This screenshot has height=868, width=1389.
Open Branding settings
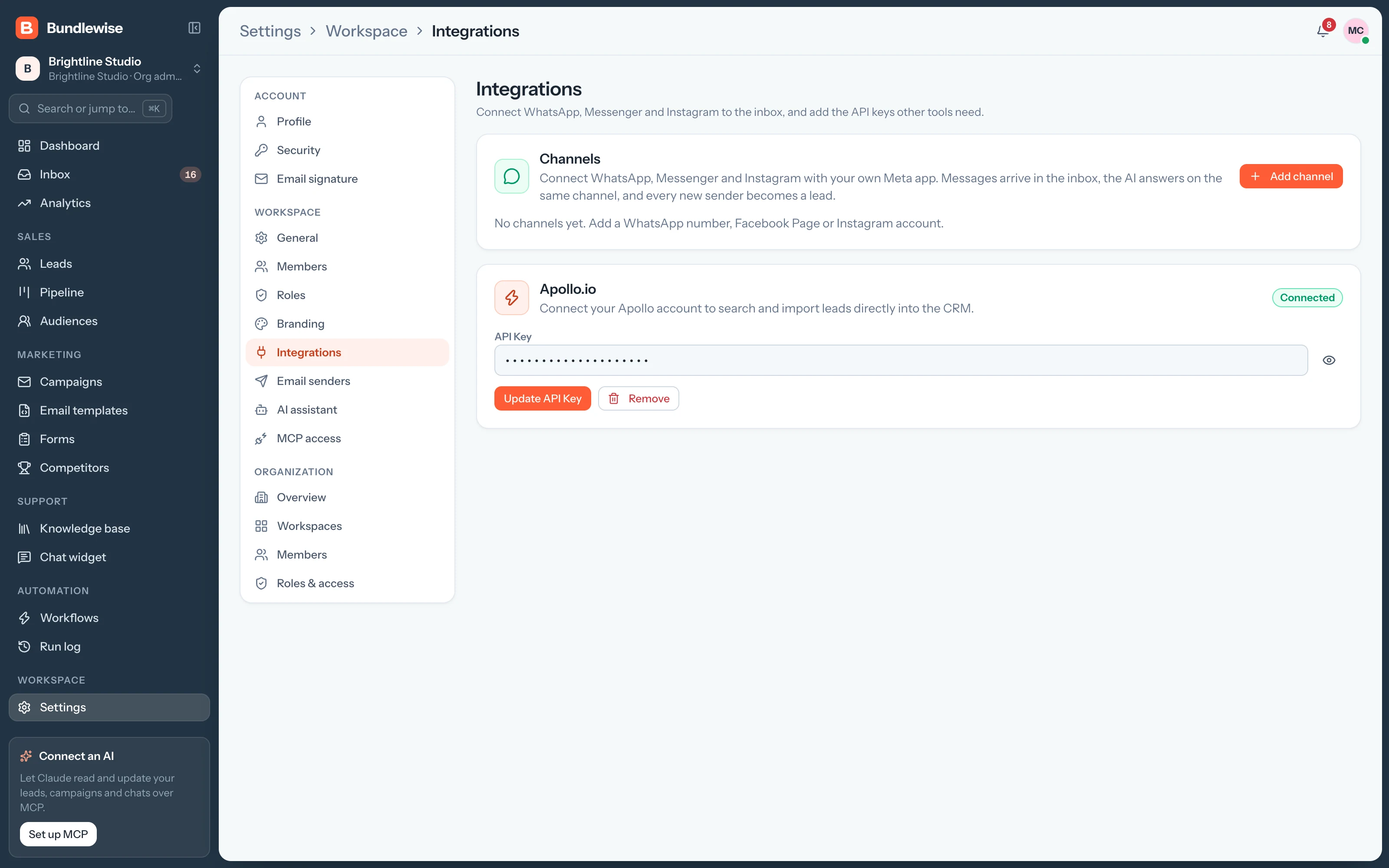tap(347, 324)
